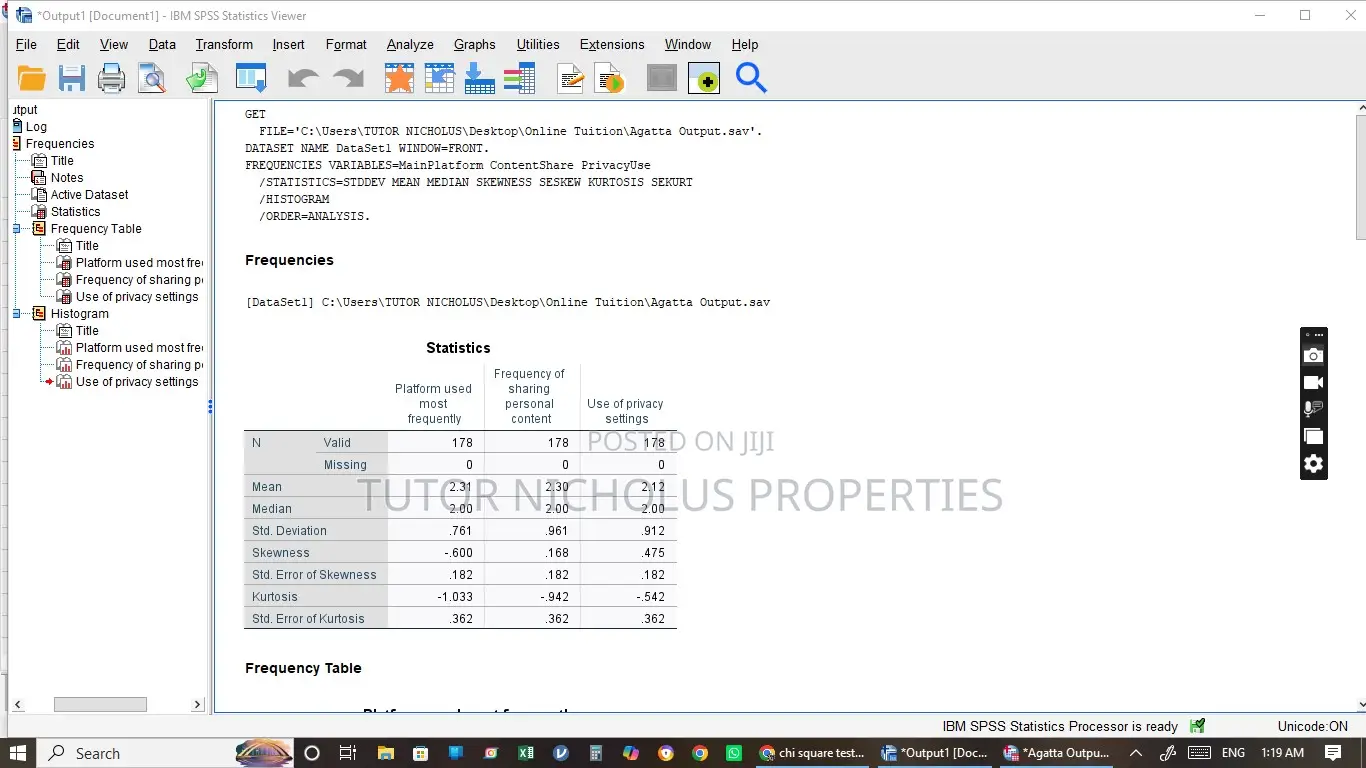Click the microphone icon on recorder panel
Screen dimensions: 1366x768
(1313, 409)
